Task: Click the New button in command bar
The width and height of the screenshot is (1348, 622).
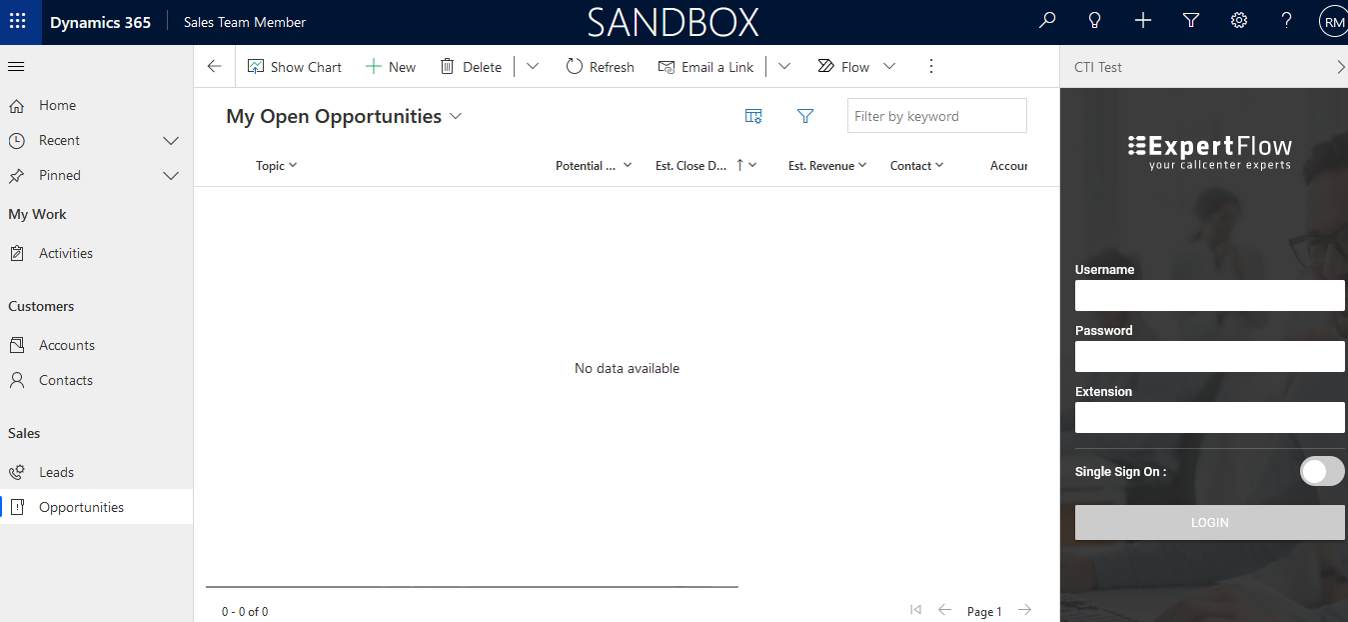Action: 391,67
